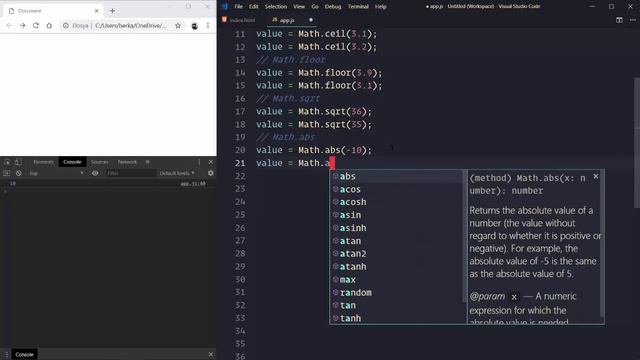Screen dimensions: 640x360
Task: Switch to DevTools Sources tab
Action: (100, 162)
